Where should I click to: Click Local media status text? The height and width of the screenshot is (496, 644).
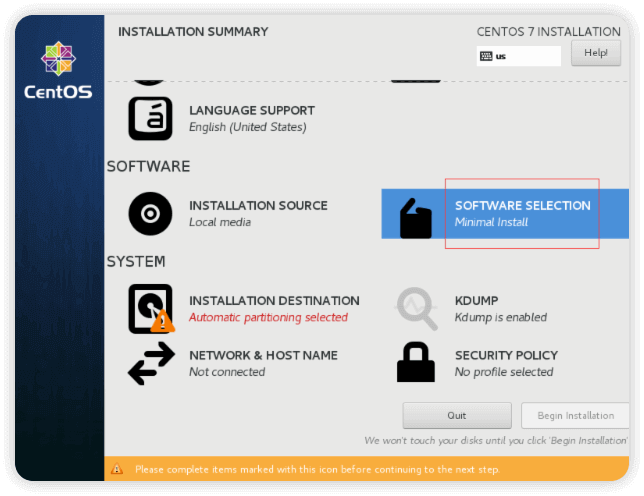point(220,222)
